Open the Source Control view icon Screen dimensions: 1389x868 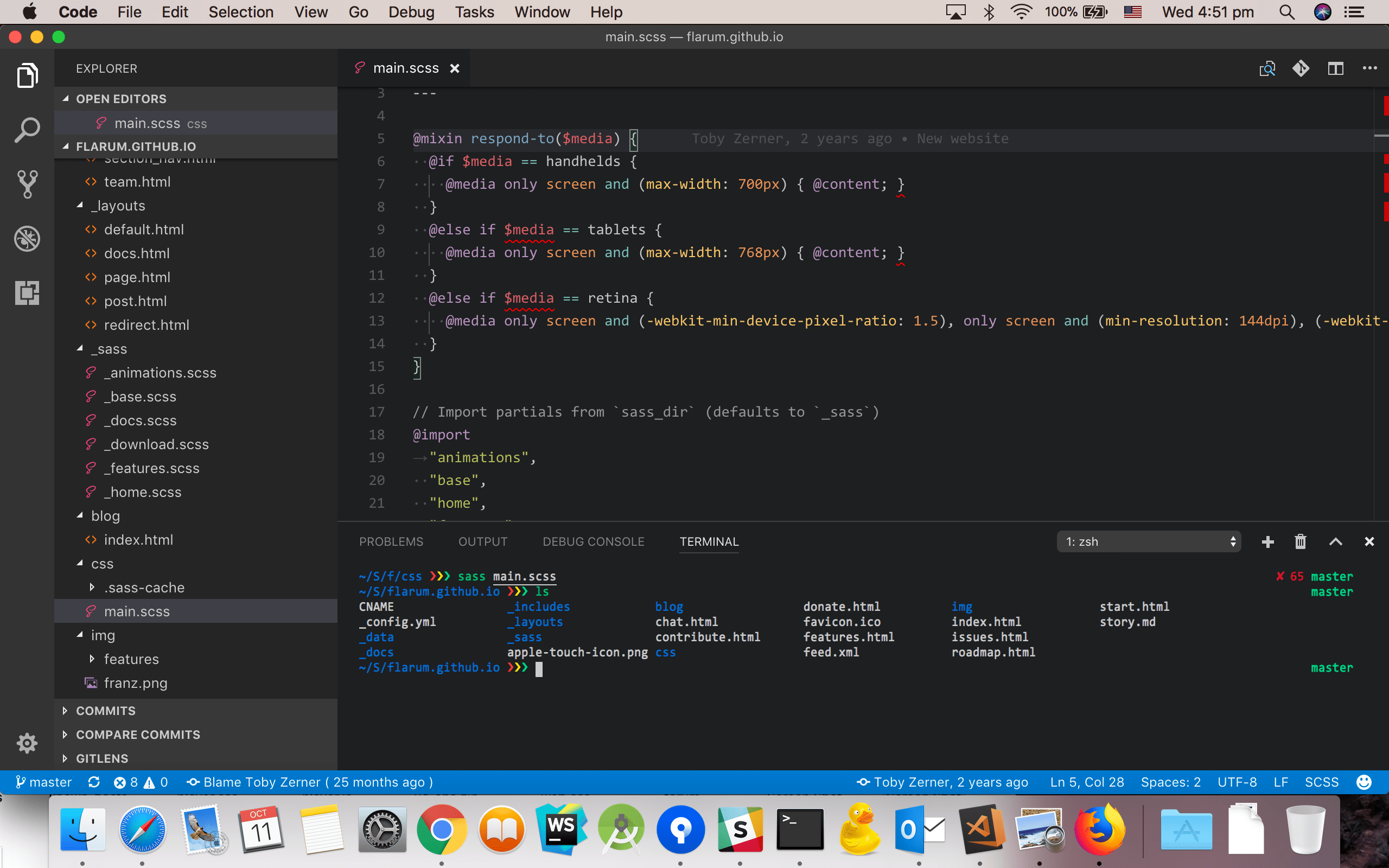[x=27, y=184]
